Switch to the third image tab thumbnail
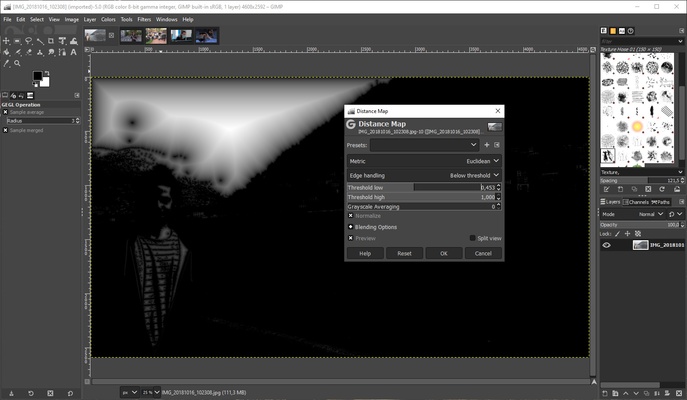This screenshot has height=400, width=687. (156, 35)
